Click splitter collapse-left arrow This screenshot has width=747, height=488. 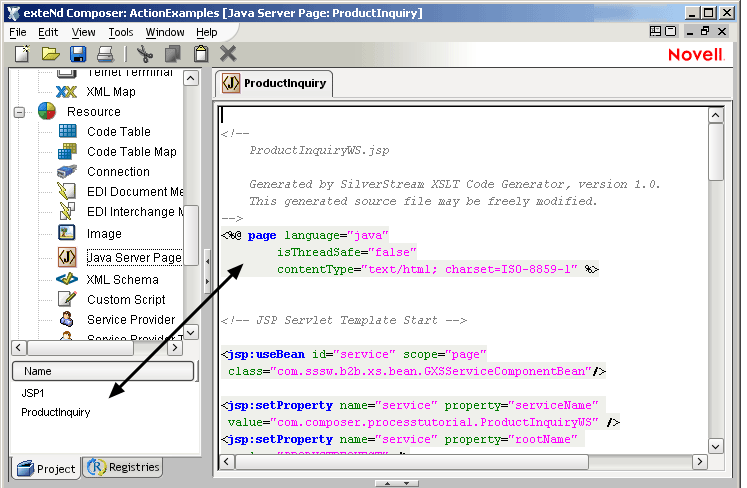click(208, 261)
